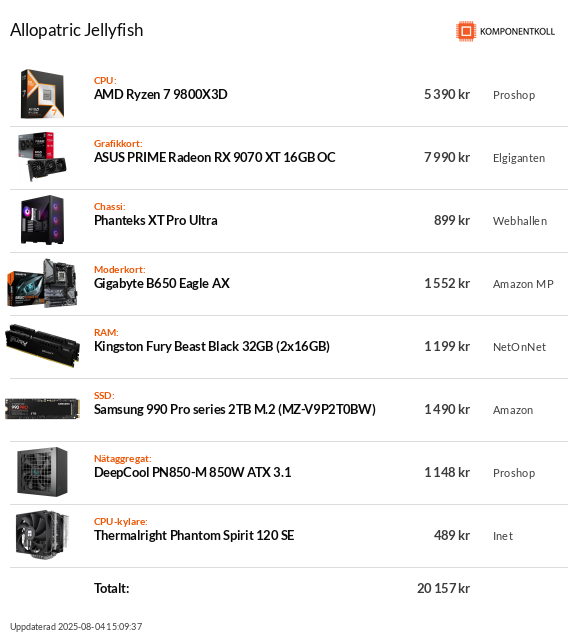Open the Kingston Fury RAM sticks image

42,346
